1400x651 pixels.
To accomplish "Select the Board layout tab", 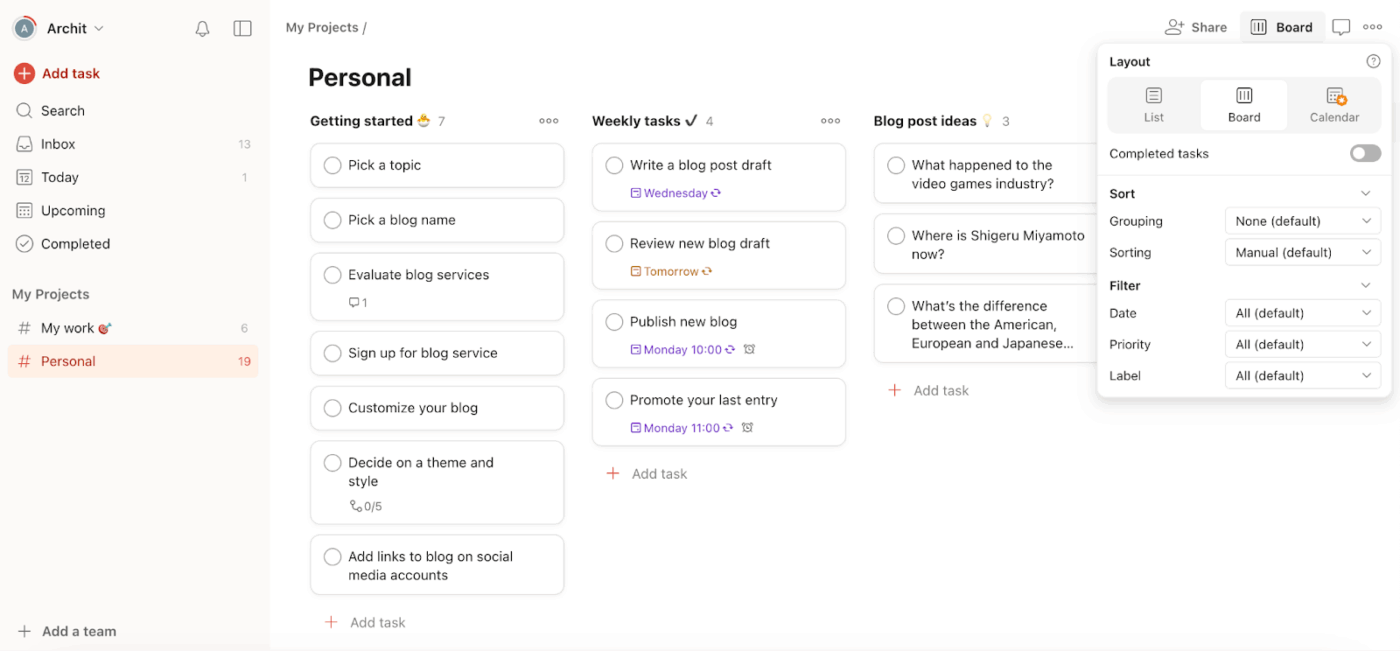I will (x=1244, y=104).
